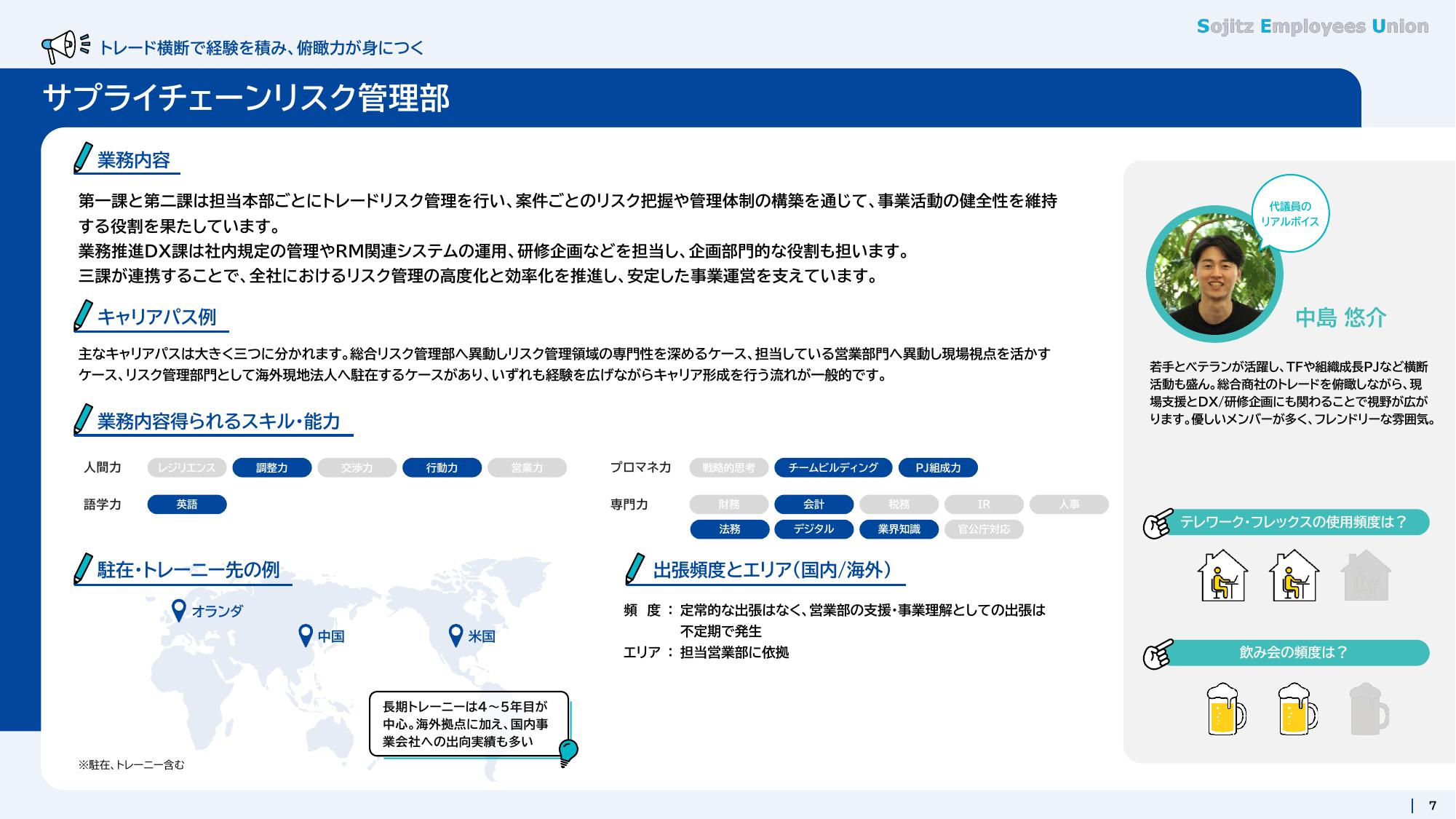Select the 英語 language tag

point(187,505)
